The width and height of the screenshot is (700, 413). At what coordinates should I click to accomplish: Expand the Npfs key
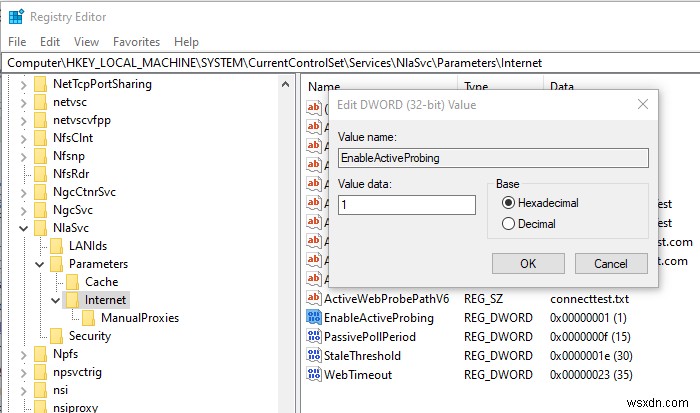tap(24, 355)
